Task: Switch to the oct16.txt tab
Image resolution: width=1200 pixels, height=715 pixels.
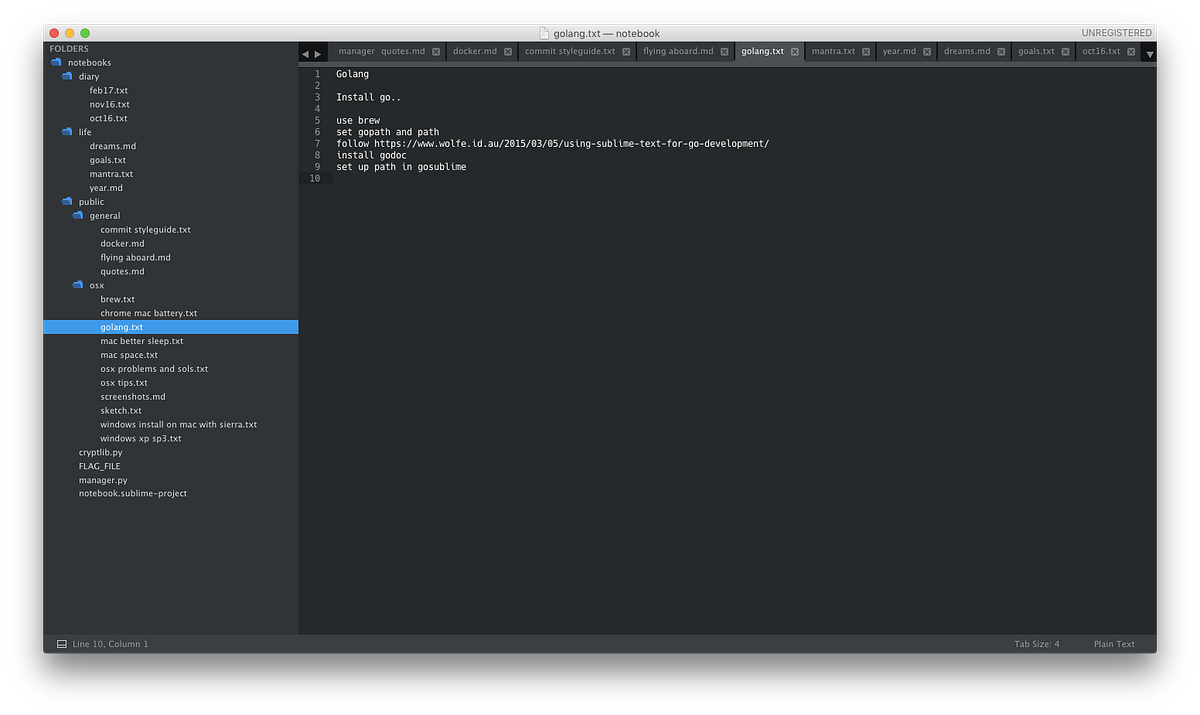Action: (1101, 51)
